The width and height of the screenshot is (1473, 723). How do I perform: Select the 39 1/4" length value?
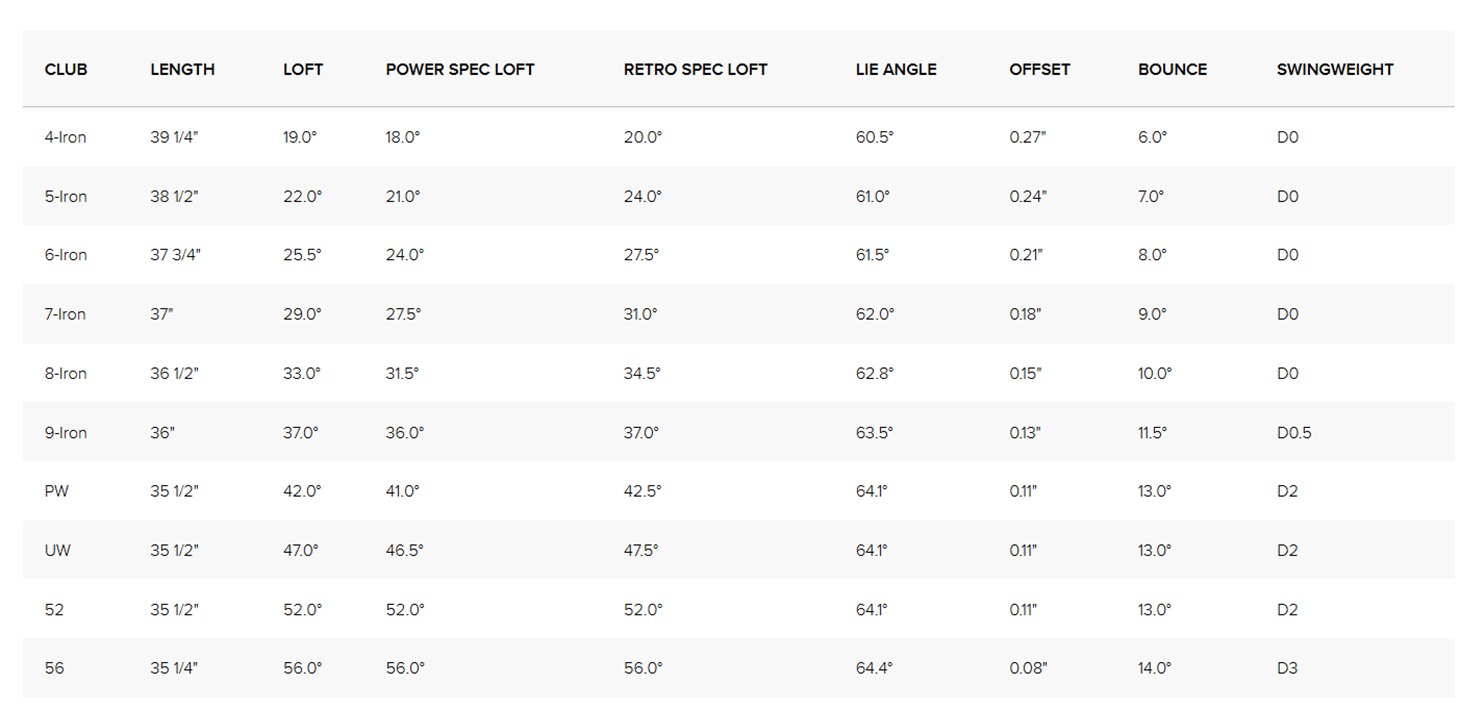(x=174, y=137)
